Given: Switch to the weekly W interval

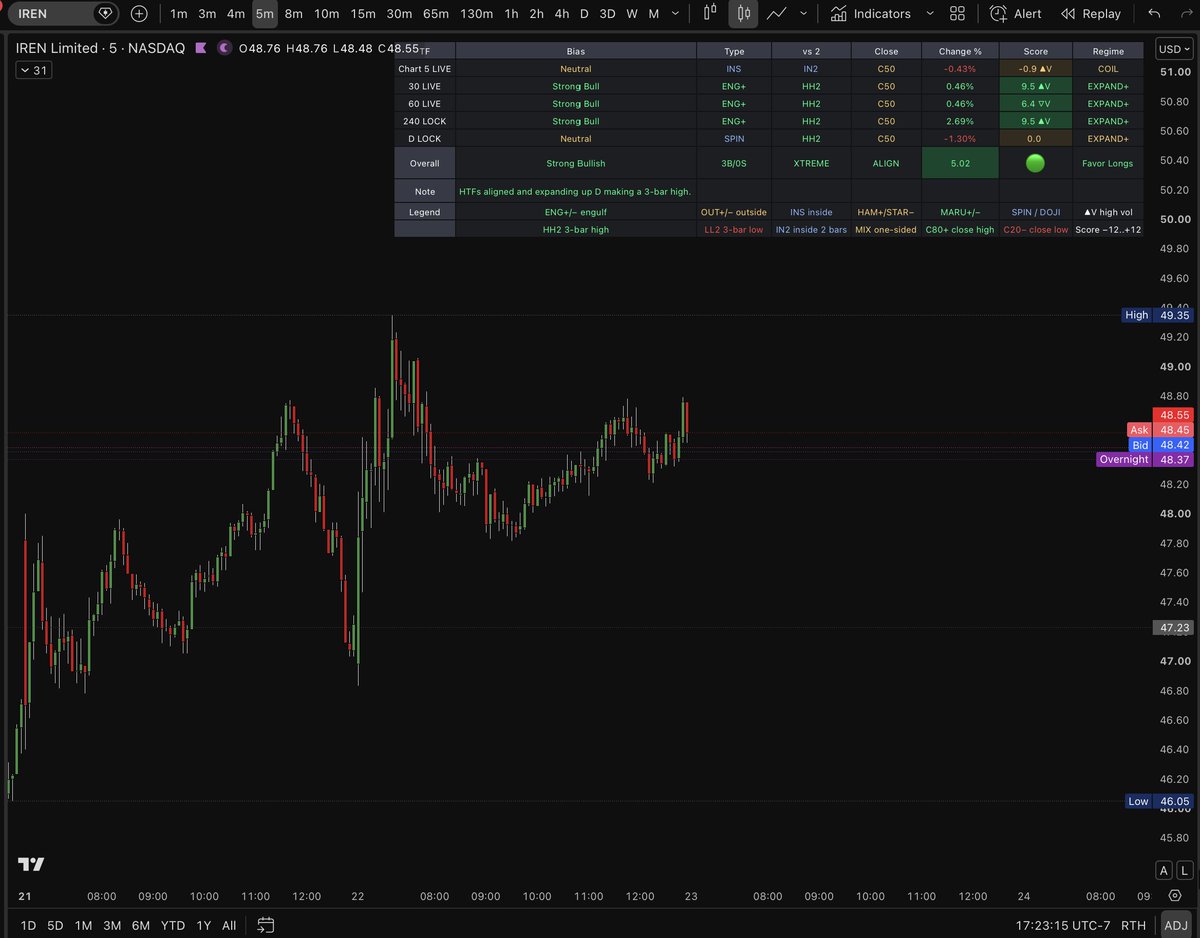Looking at the screenshot, I should 632,14.
